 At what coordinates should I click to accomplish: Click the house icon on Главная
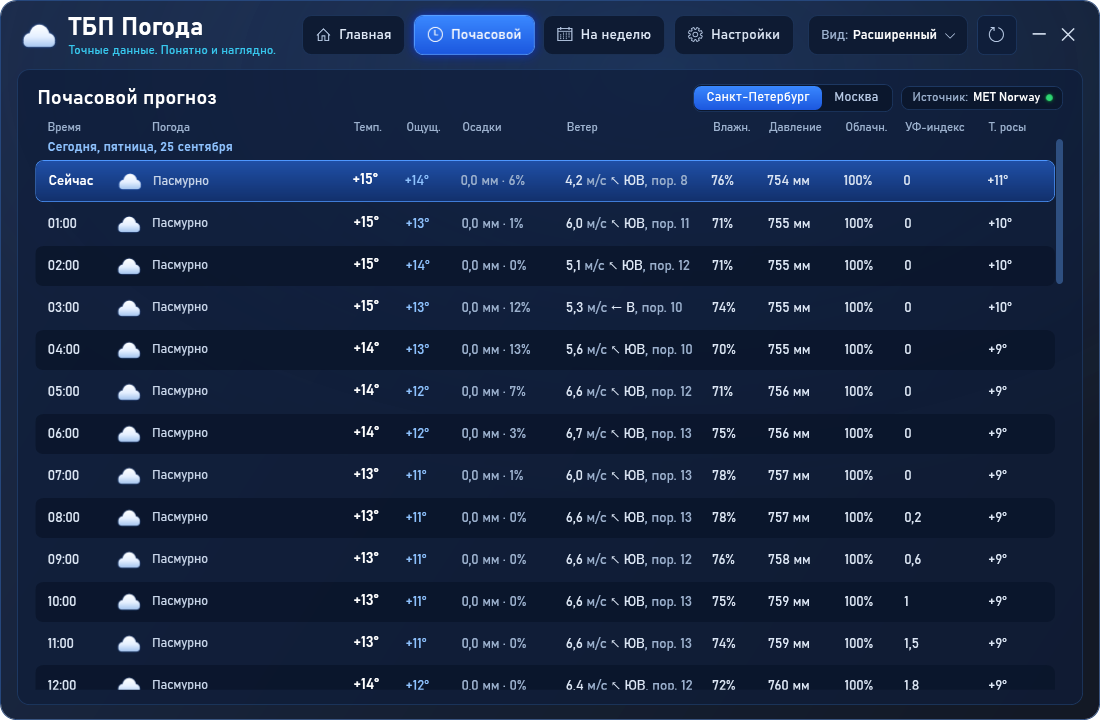pos(323,34)
